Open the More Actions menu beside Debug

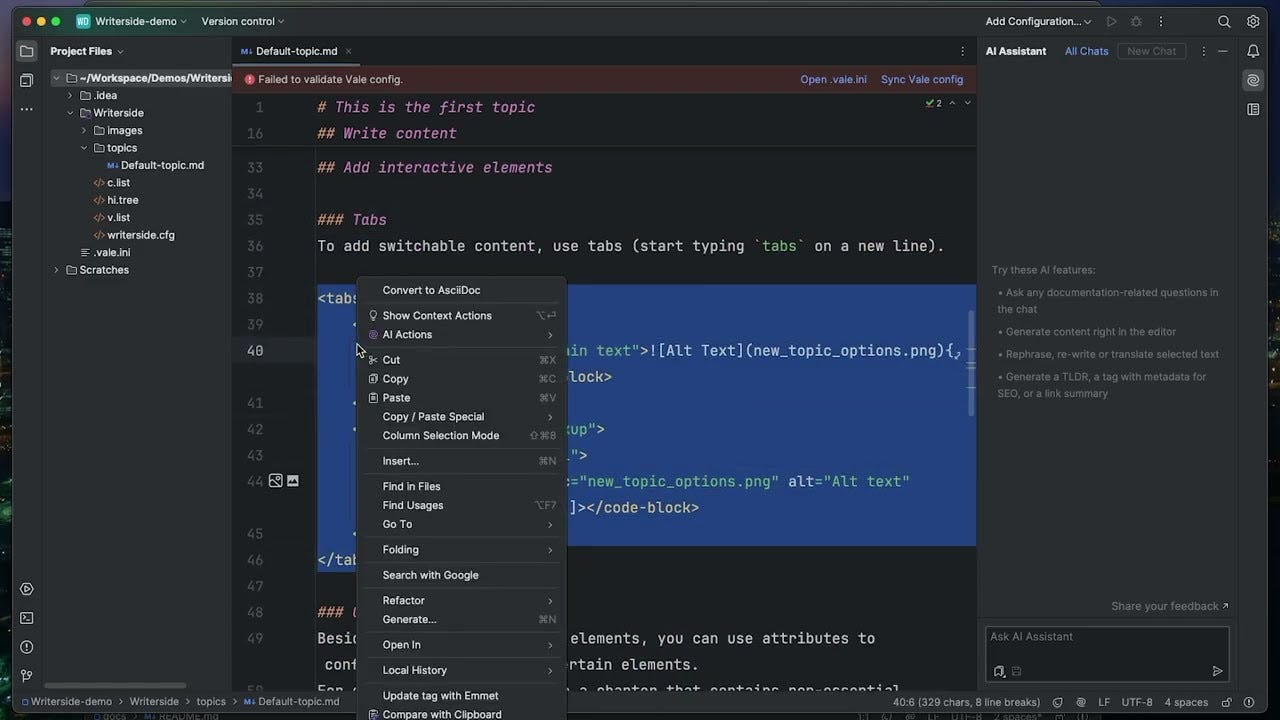click(x=1160, y=21)
